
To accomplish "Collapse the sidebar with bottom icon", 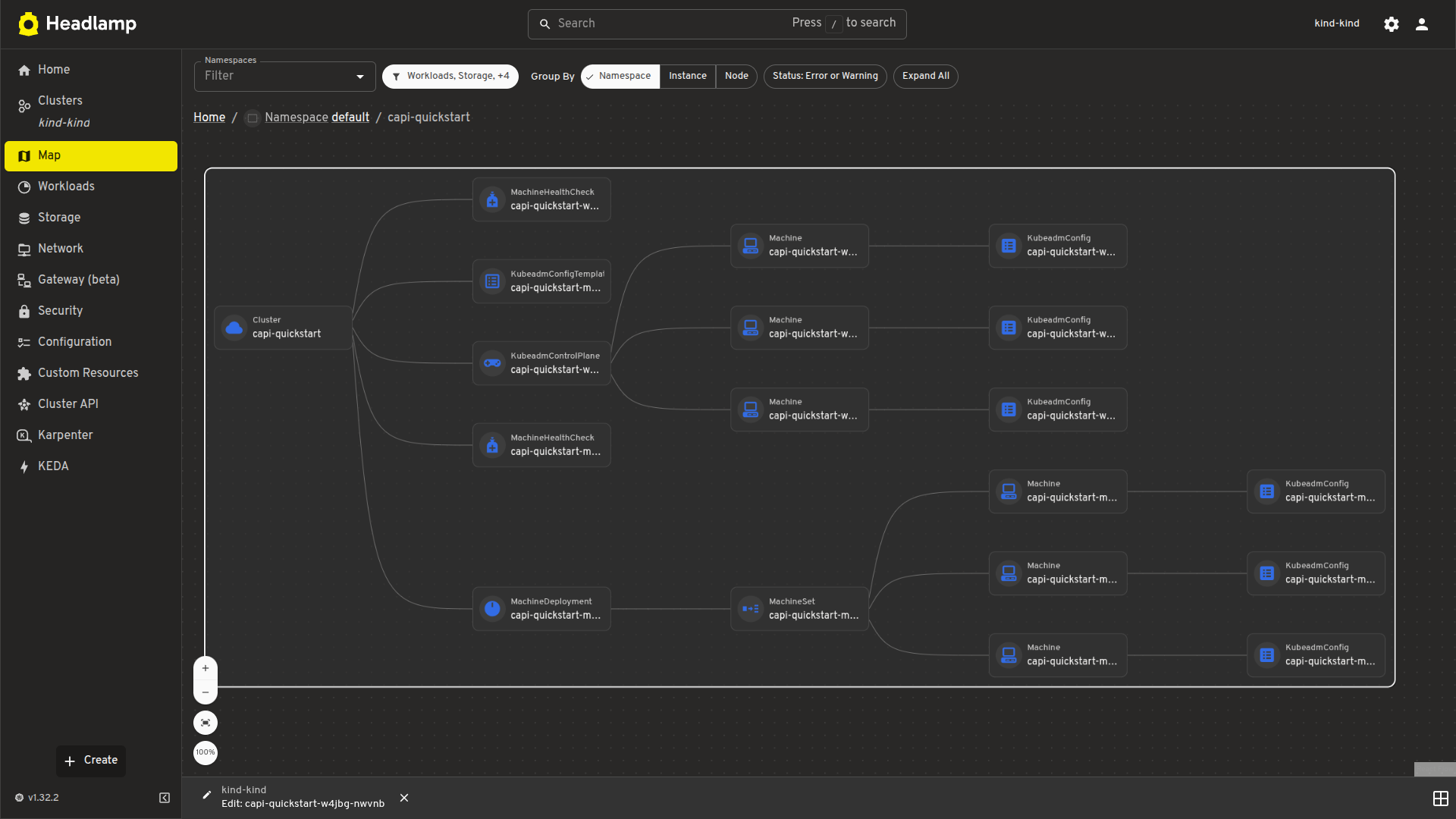I will pos(165,798).
